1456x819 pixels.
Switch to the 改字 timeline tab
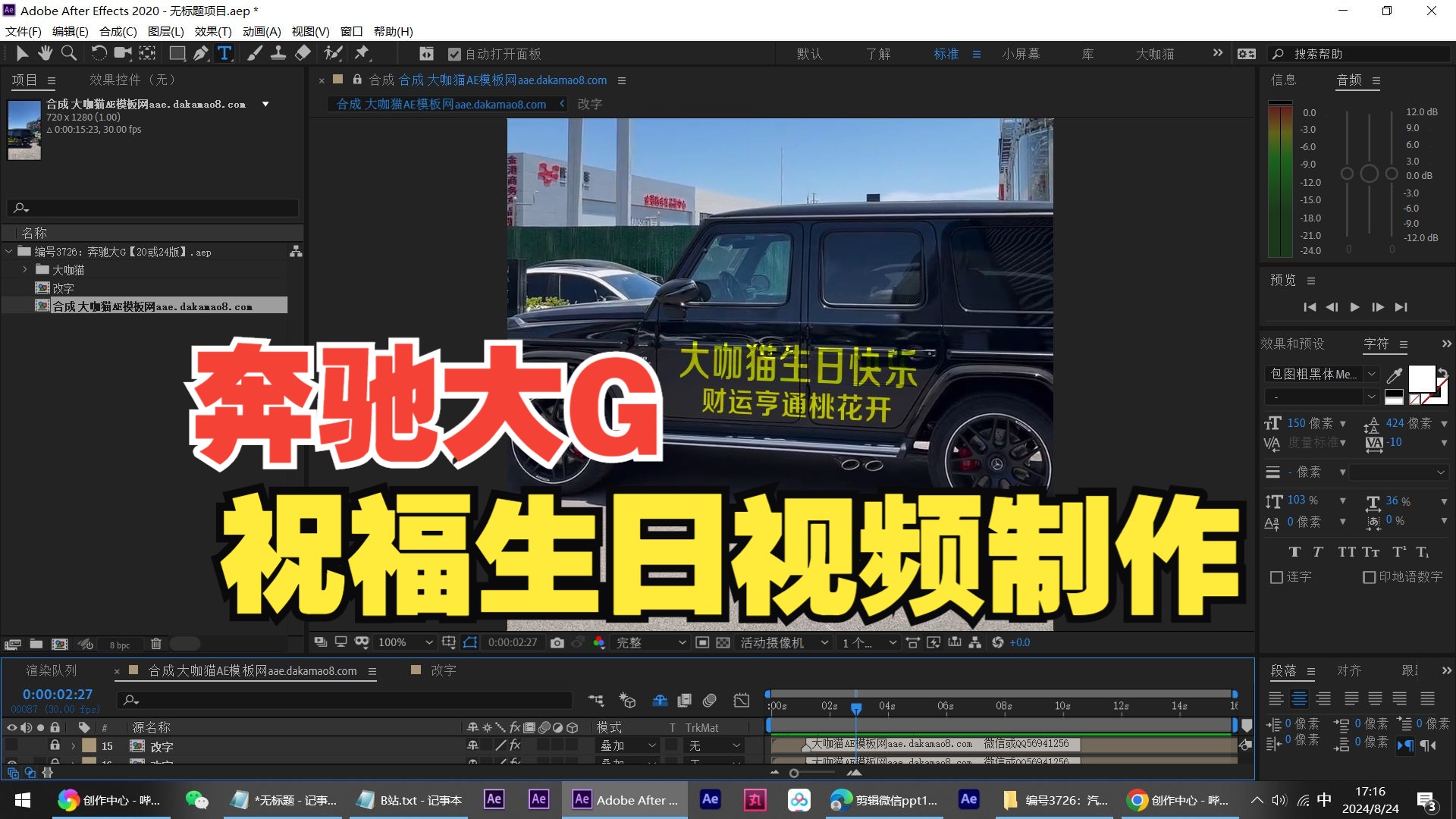point(443,670)
